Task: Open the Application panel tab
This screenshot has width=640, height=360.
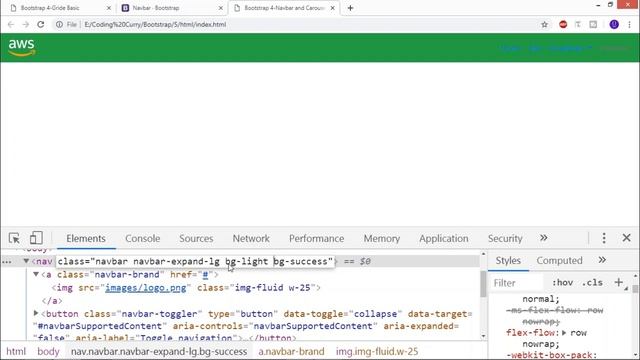Action: tap(444, 238)
